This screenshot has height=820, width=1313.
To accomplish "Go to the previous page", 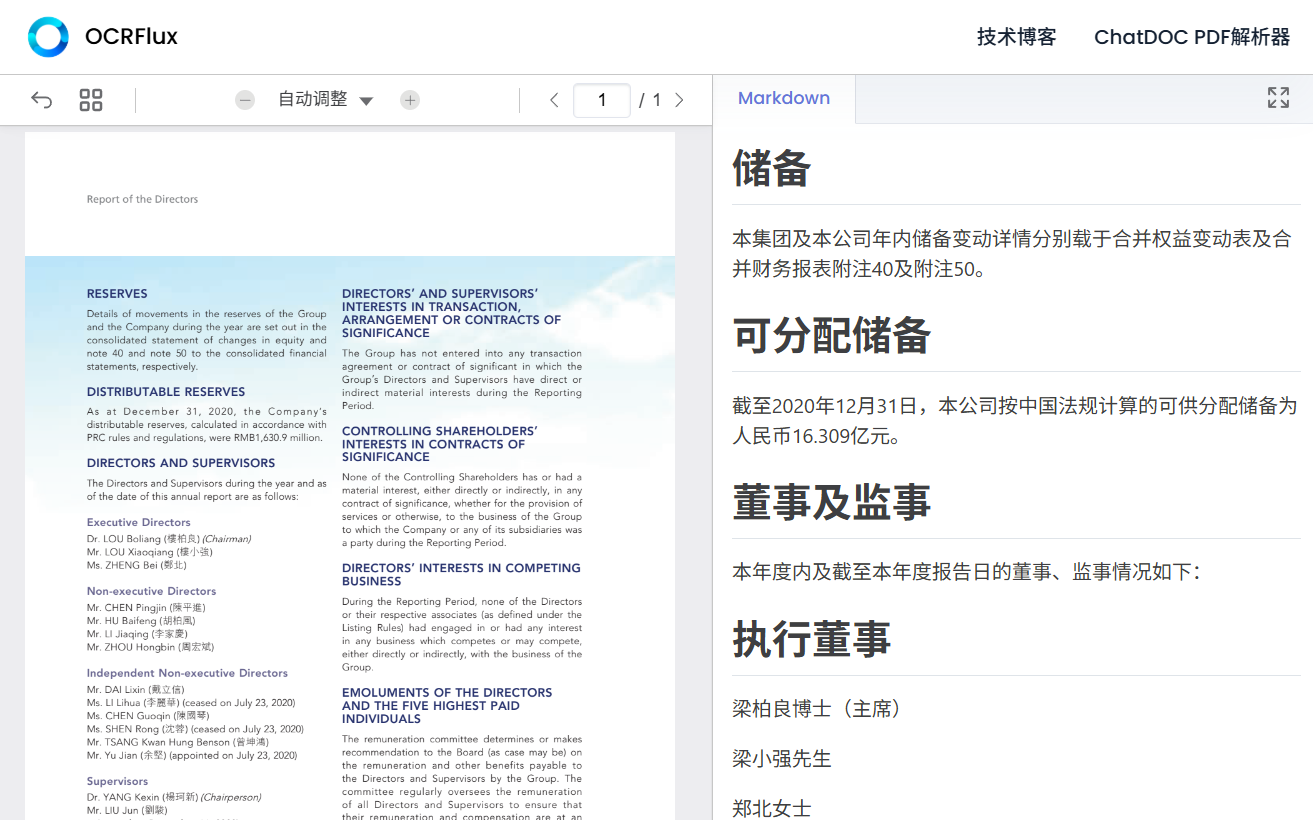I will pyautogui.click(x=554, y=100).
